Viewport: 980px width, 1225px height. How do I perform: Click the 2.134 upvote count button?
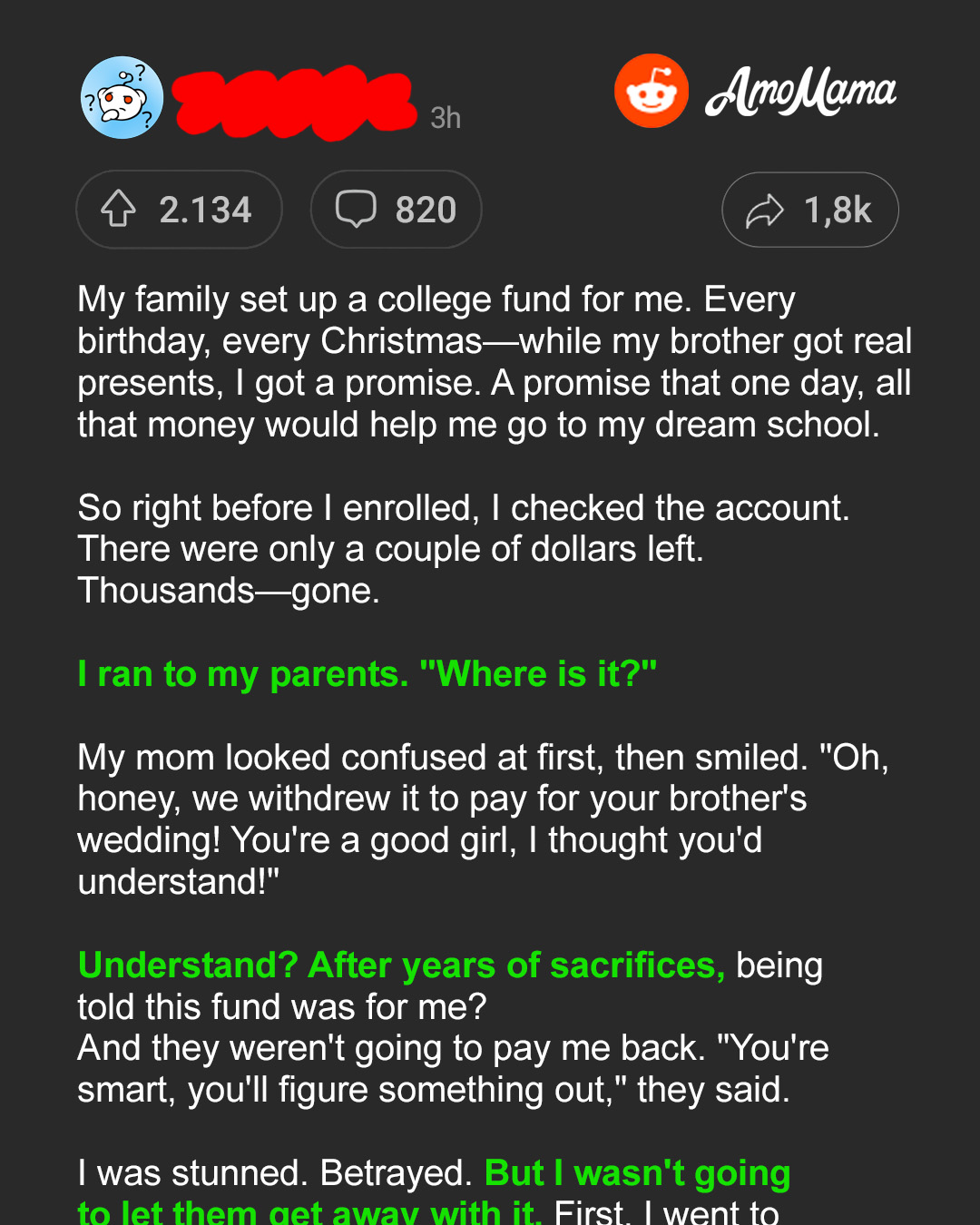point(179,210)
